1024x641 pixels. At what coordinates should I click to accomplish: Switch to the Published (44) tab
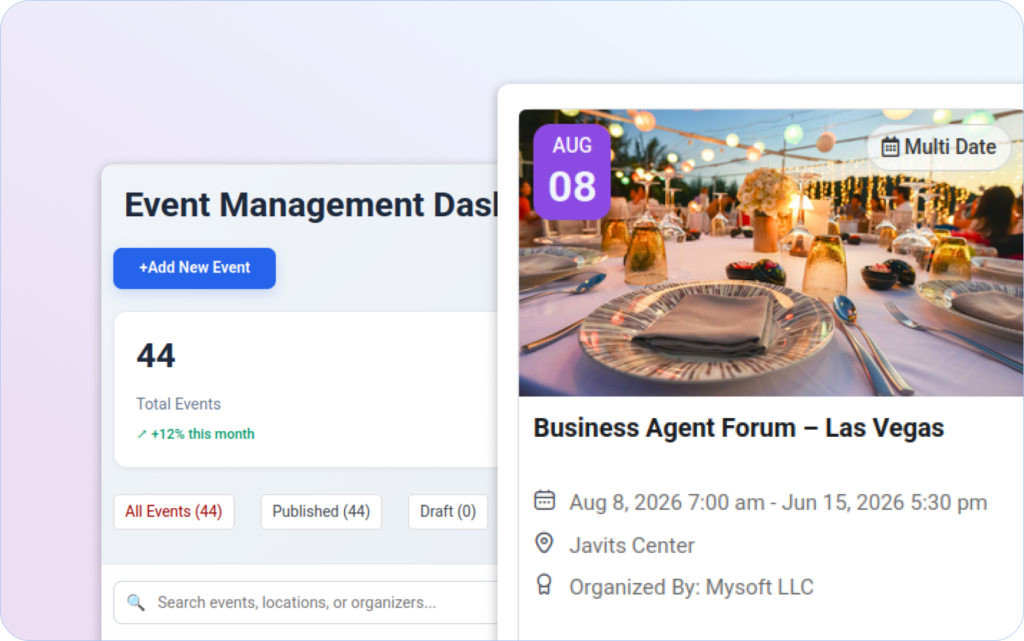[321, 511]
